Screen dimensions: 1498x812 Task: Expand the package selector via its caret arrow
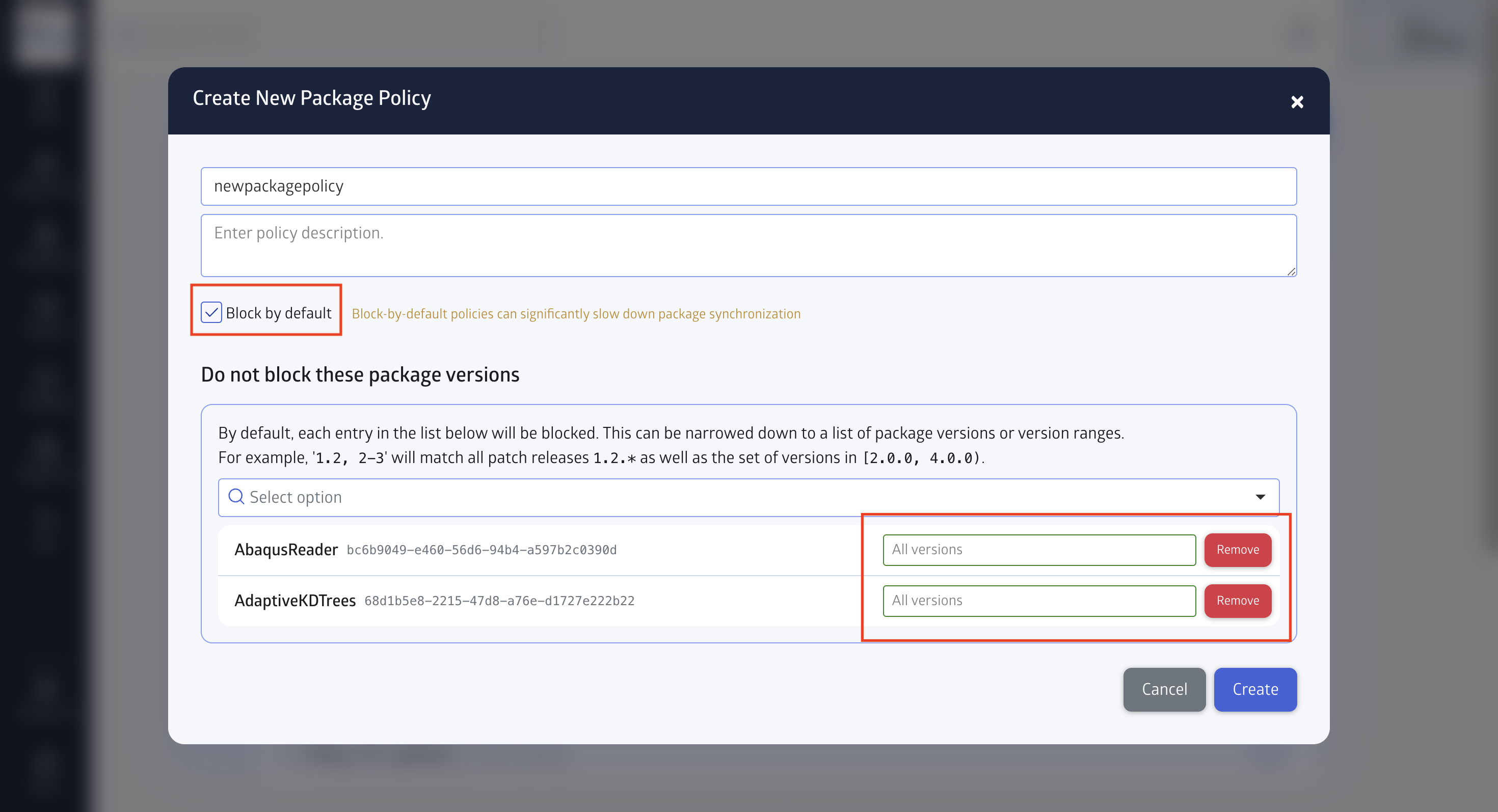(1261, 497)
